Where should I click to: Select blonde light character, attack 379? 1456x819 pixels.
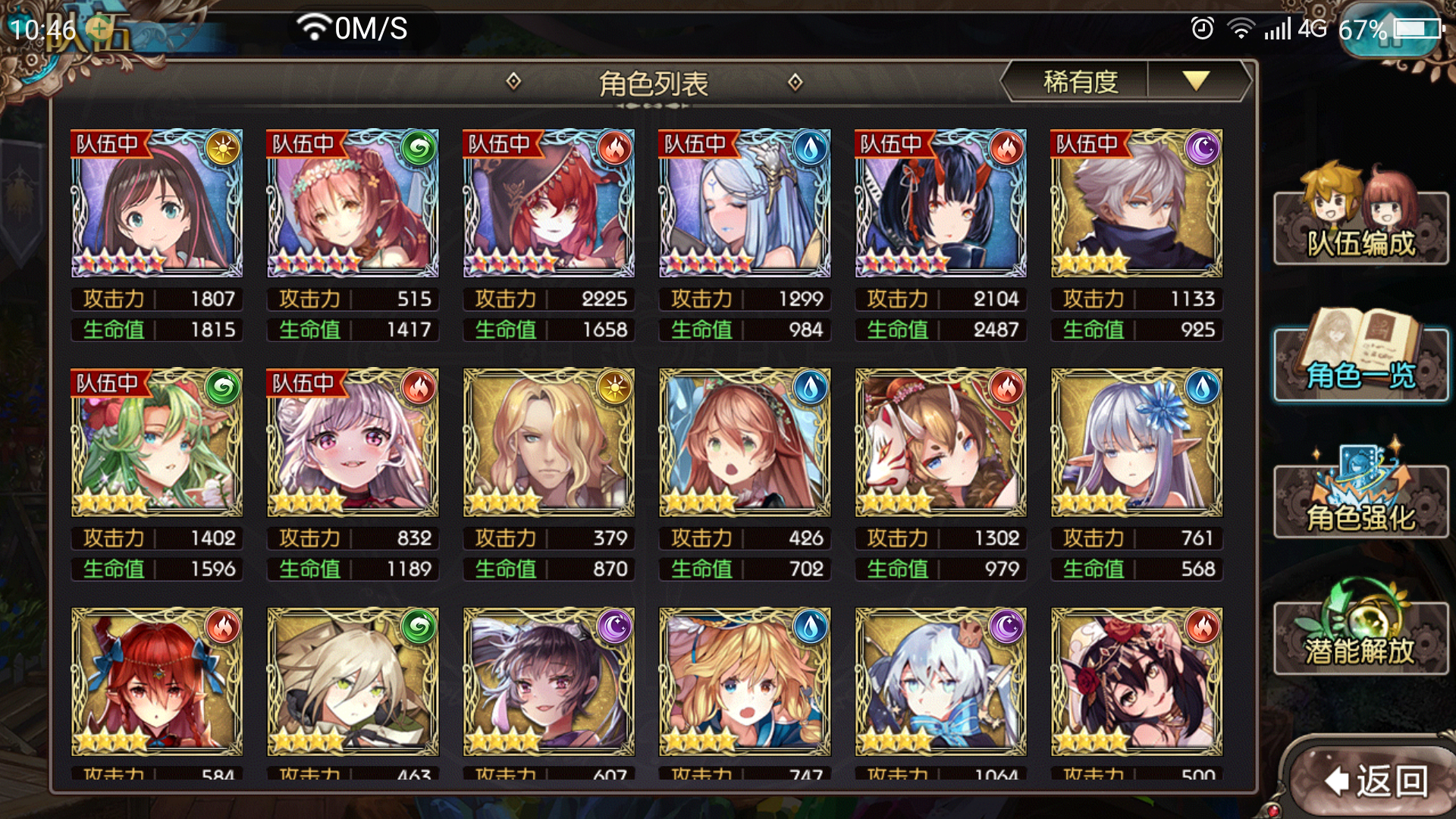(548, 443)
